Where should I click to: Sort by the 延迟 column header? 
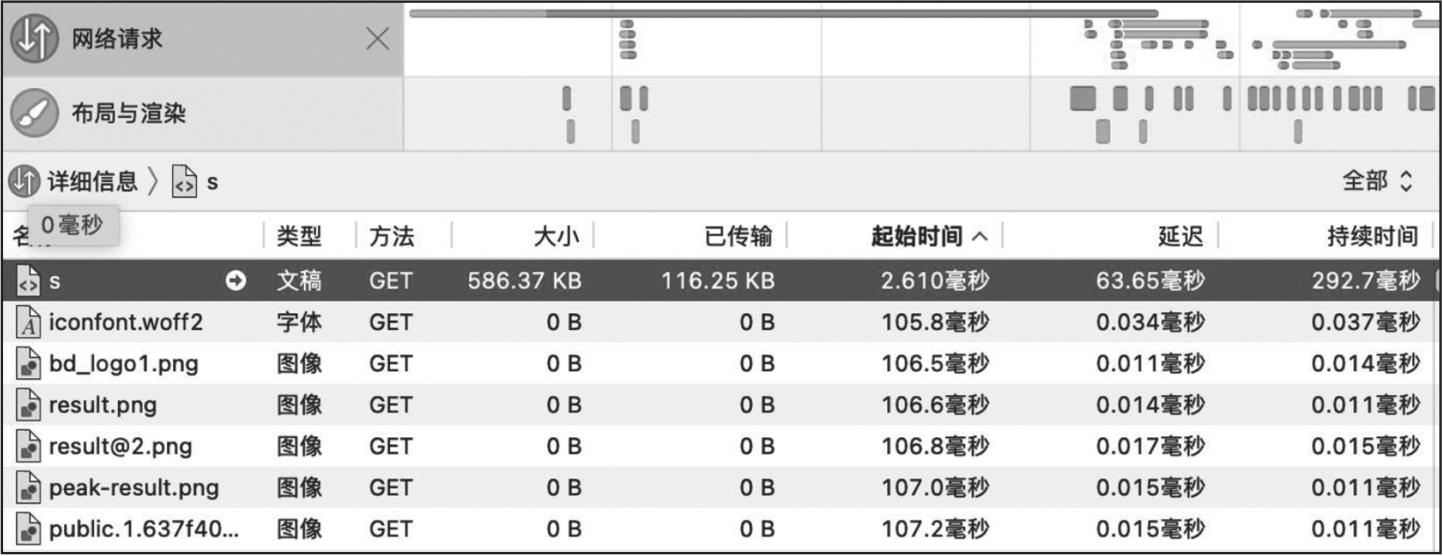tap(1180, 237)
